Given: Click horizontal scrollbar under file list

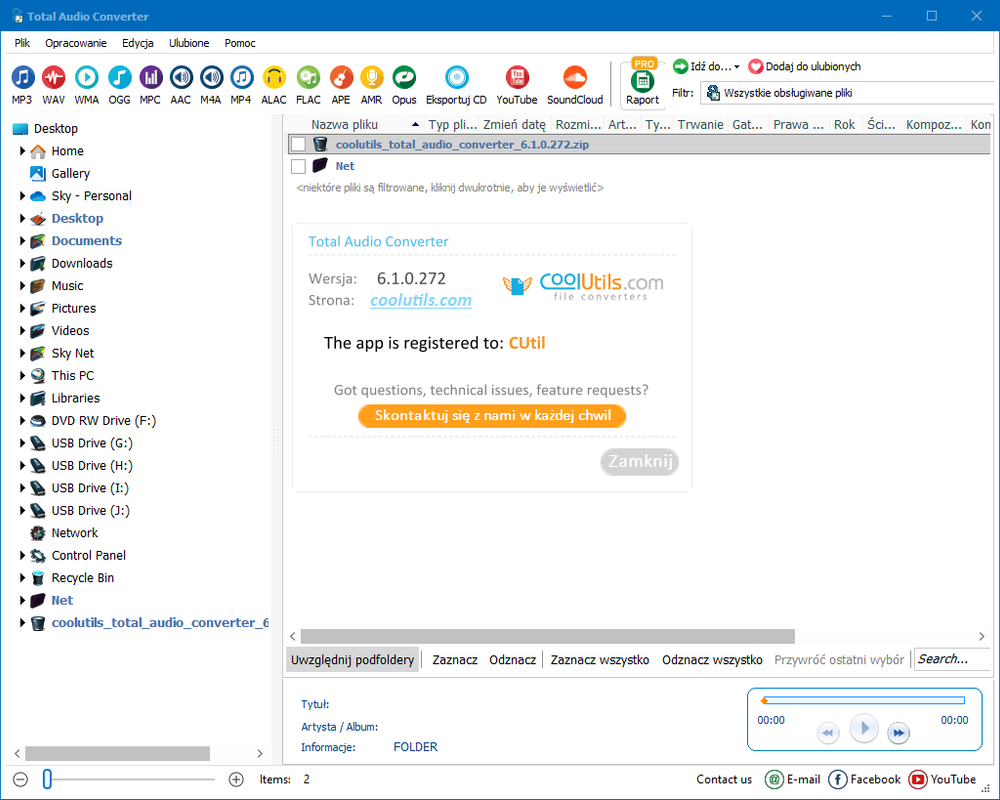Looking at the screenshot, I should point(548,636).
